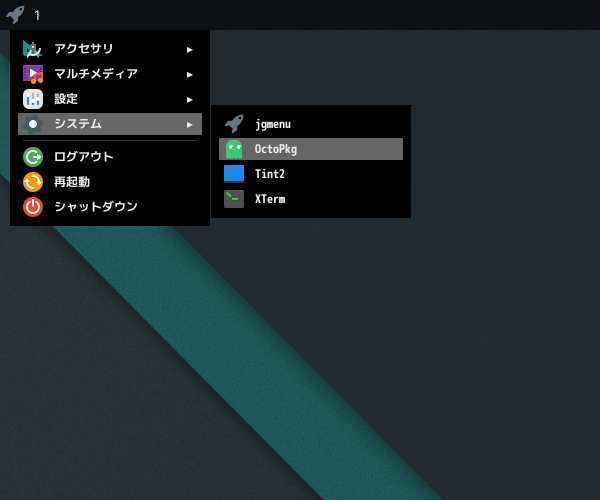600x500 pixels.
Task: Expand the 設定 submenu arrow
Action: pos(189,100)
